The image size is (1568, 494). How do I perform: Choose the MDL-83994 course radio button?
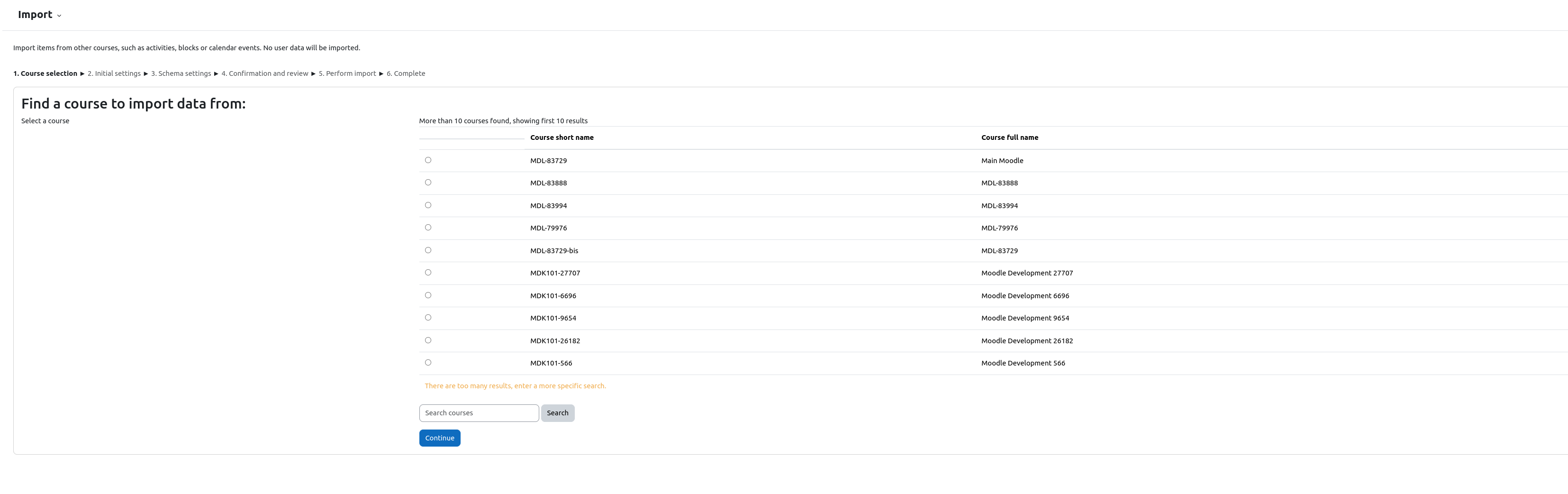click(x=428, y=205)
